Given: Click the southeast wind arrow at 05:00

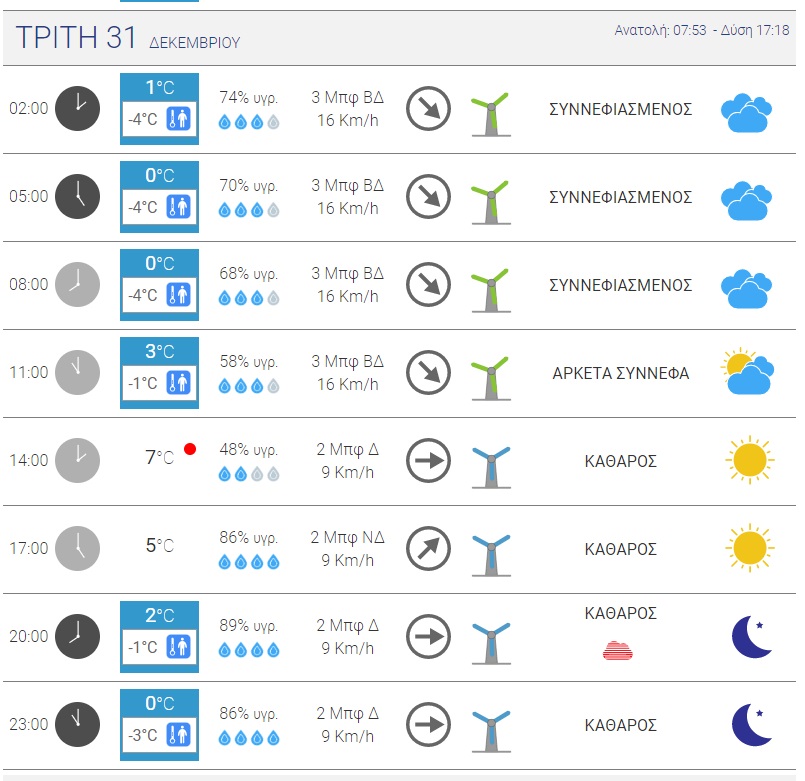Looking at the screenshot, I should pos(428,197).
